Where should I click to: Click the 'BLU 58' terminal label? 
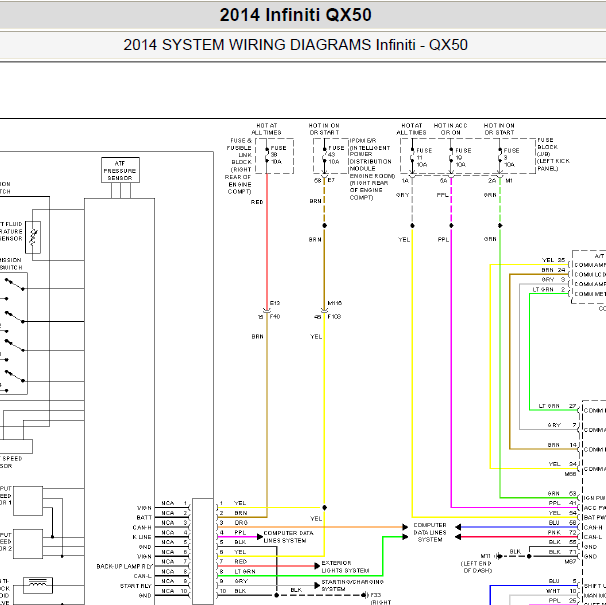[562, 523]
